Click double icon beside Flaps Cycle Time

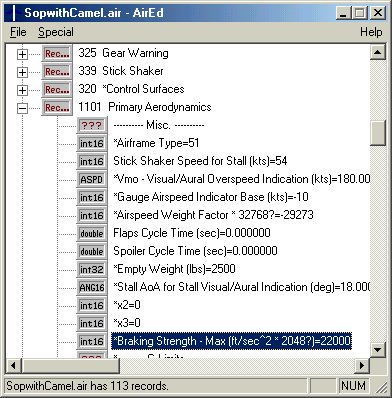tap(92, 233)
